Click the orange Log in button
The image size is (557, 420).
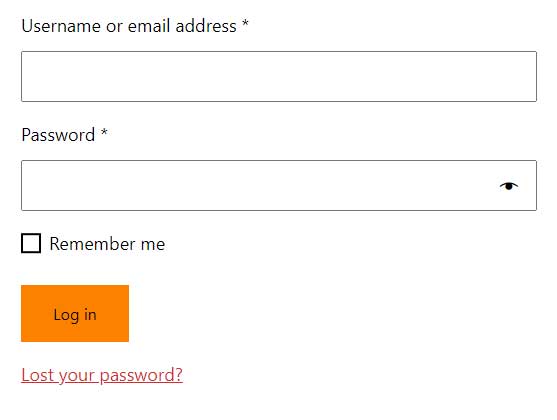click(x=75, y=313)
